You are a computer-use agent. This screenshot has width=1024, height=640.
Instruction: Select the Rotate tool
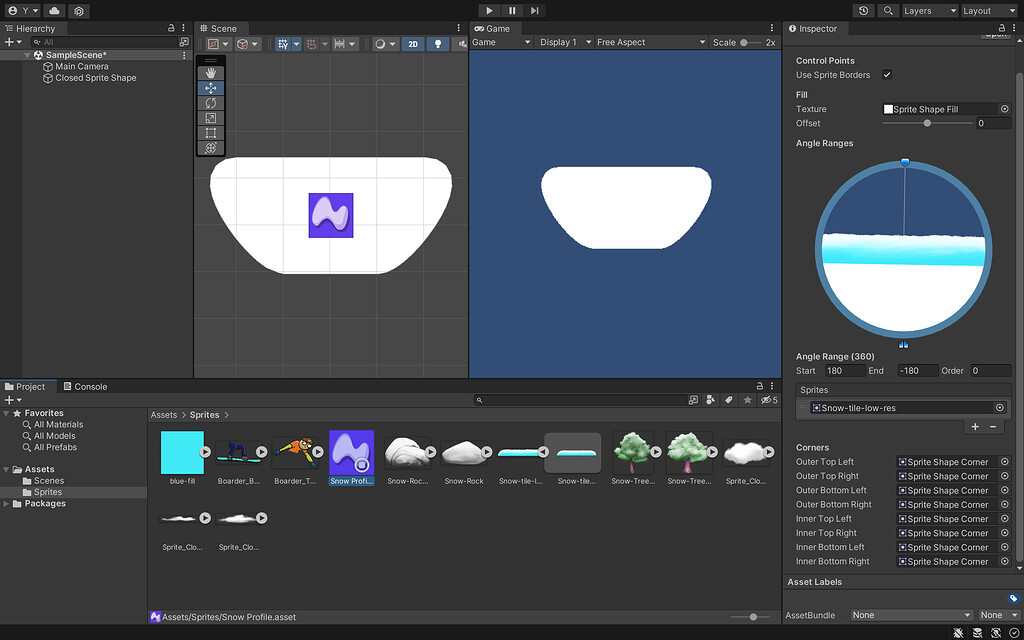click(211, 102)
